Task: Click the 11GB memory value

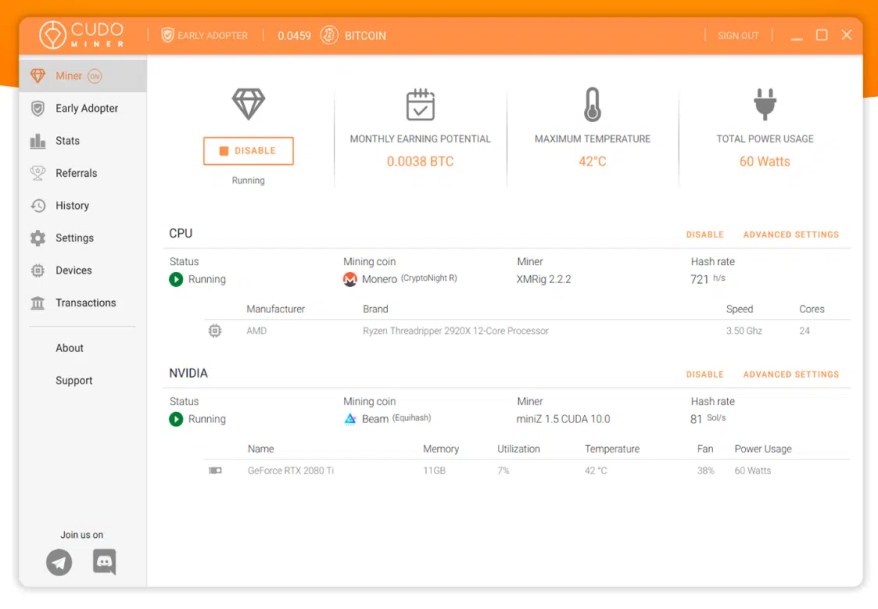Action: [x=435, y=471]
